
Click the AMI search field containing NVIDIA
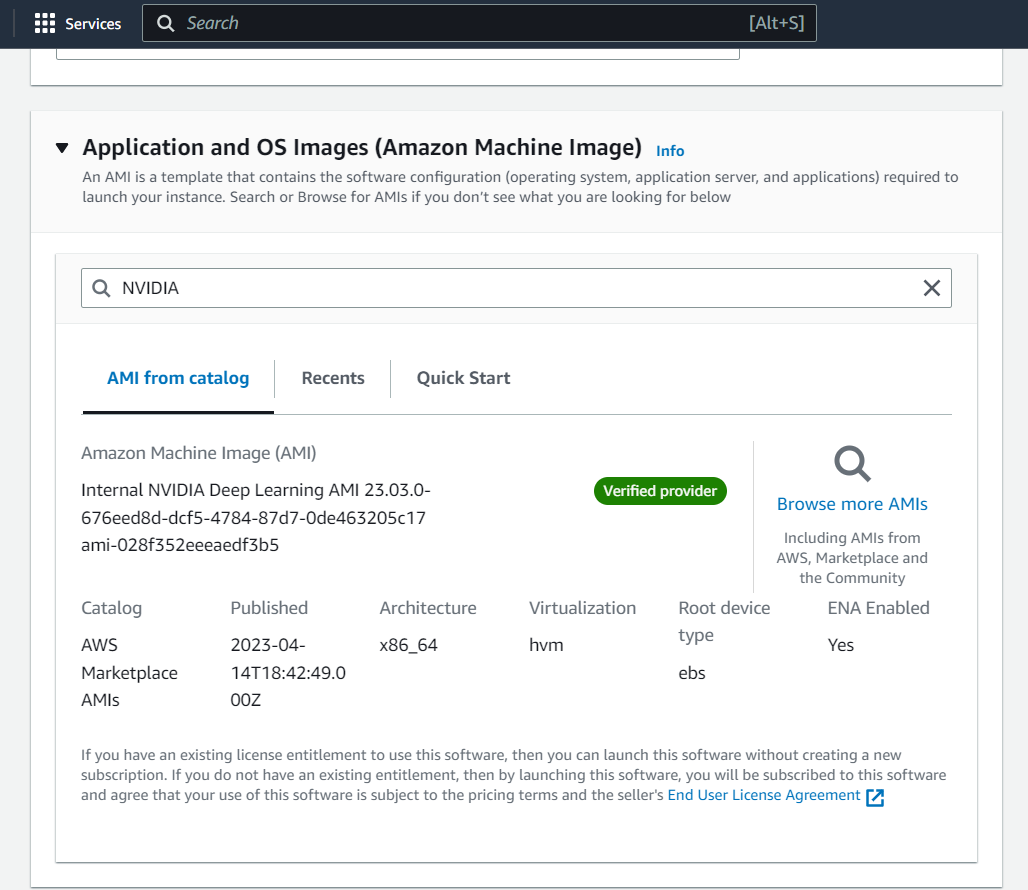516,288
